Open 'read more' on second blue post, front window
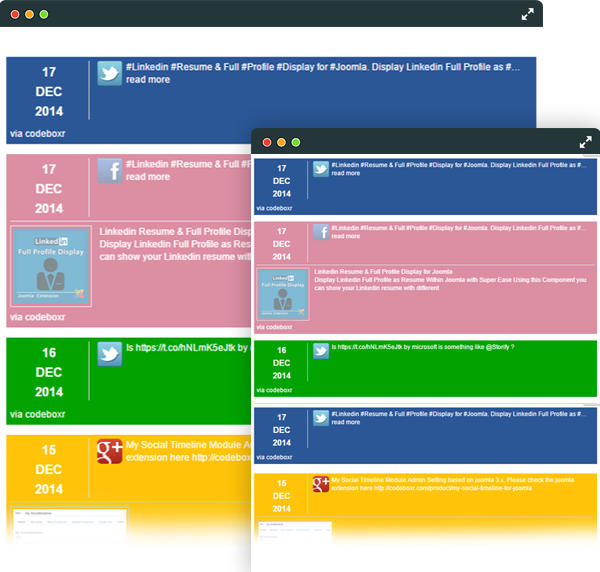 tap(346, 422)
